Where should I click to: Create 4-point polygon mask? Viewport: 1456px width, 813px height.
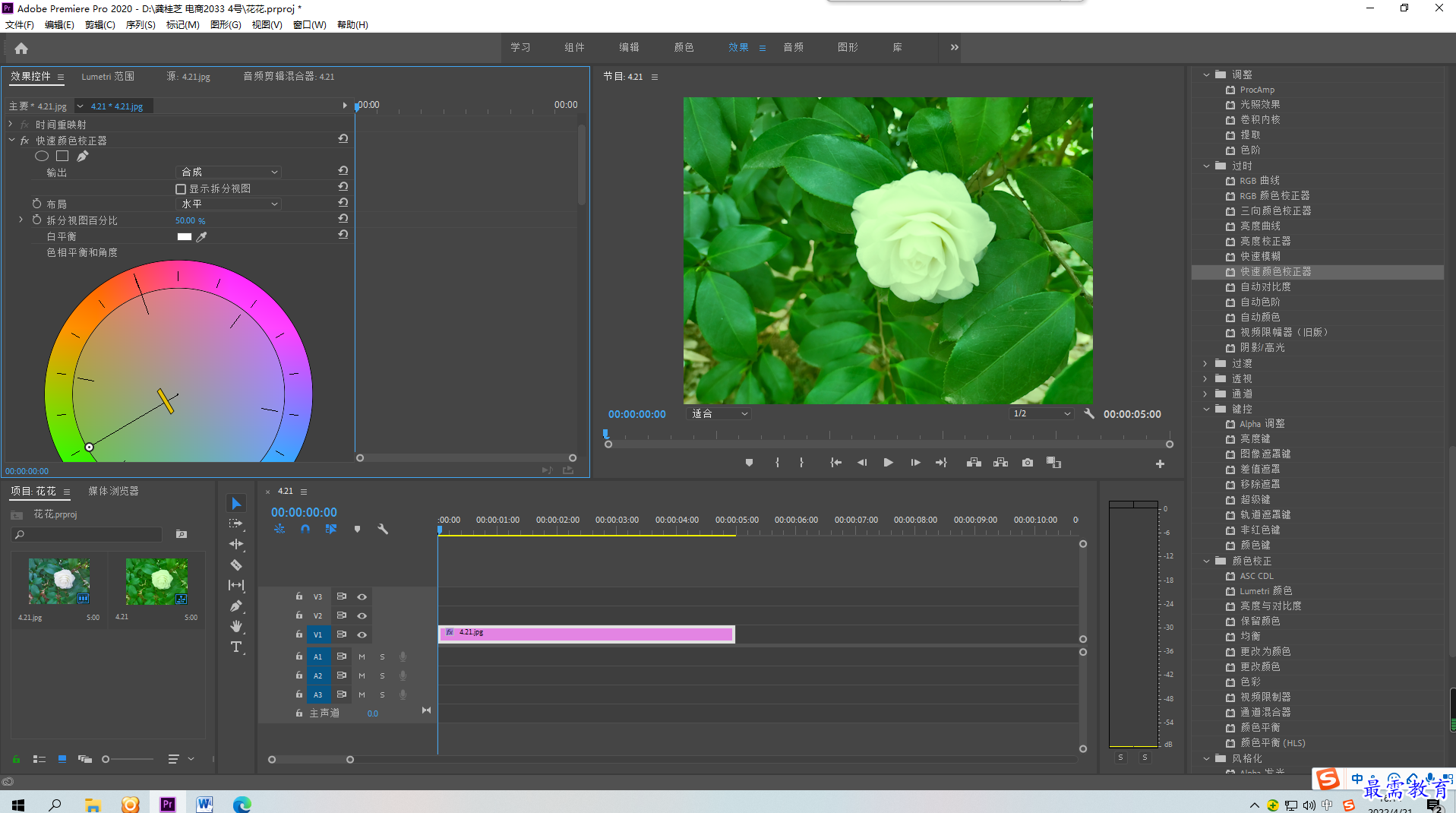tap(62, 156)
